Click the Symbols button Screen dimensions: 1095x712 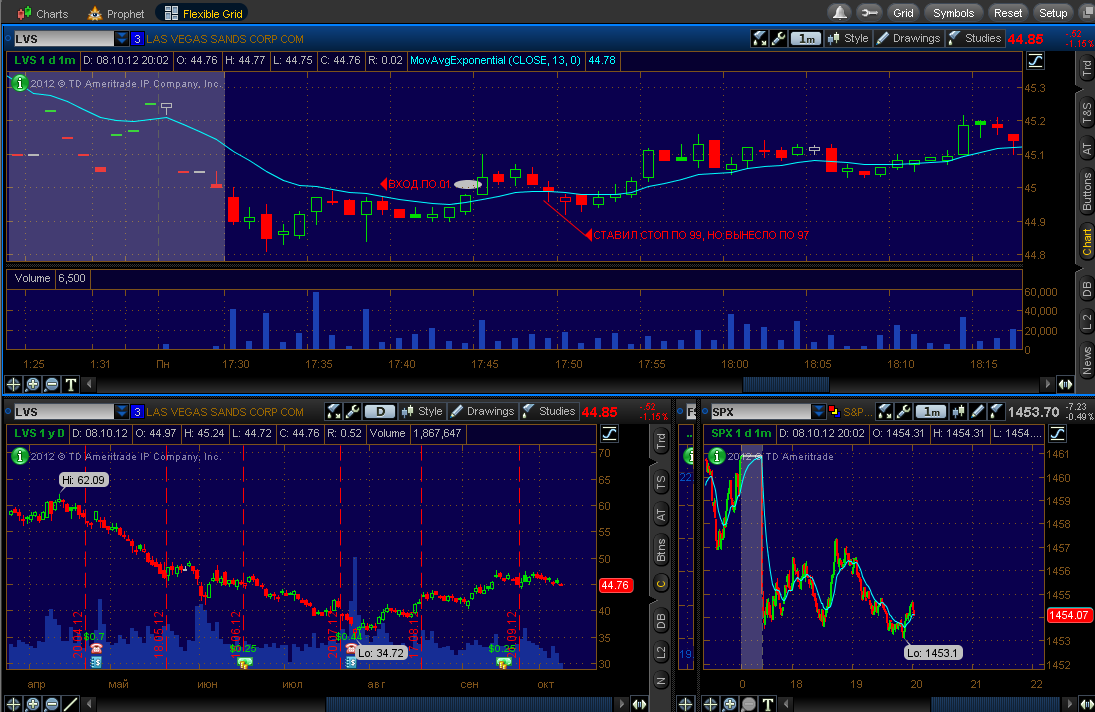953,13
